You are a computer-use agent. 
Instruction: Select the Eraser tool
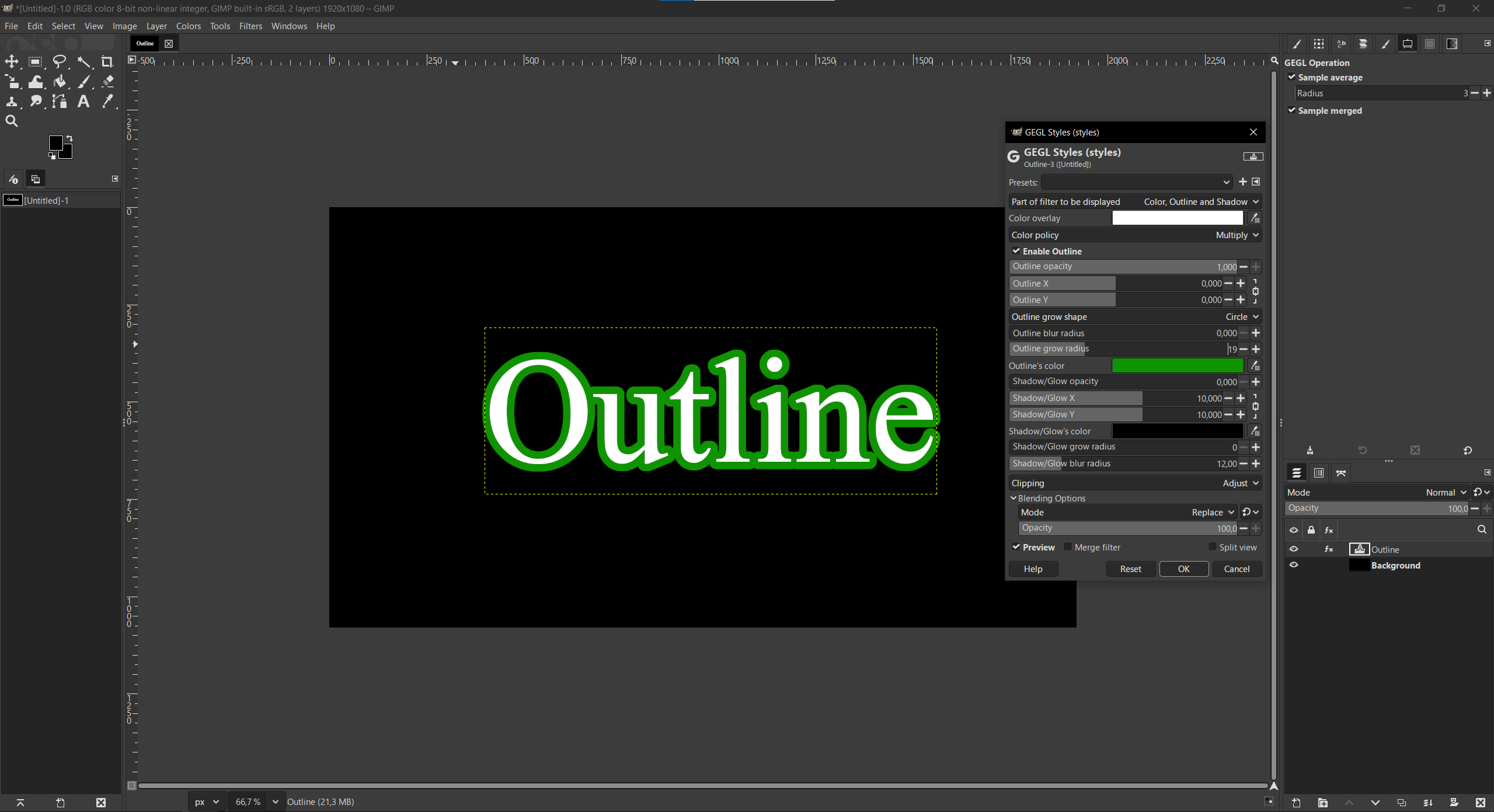pyautogui.click(x=107, y=82)
